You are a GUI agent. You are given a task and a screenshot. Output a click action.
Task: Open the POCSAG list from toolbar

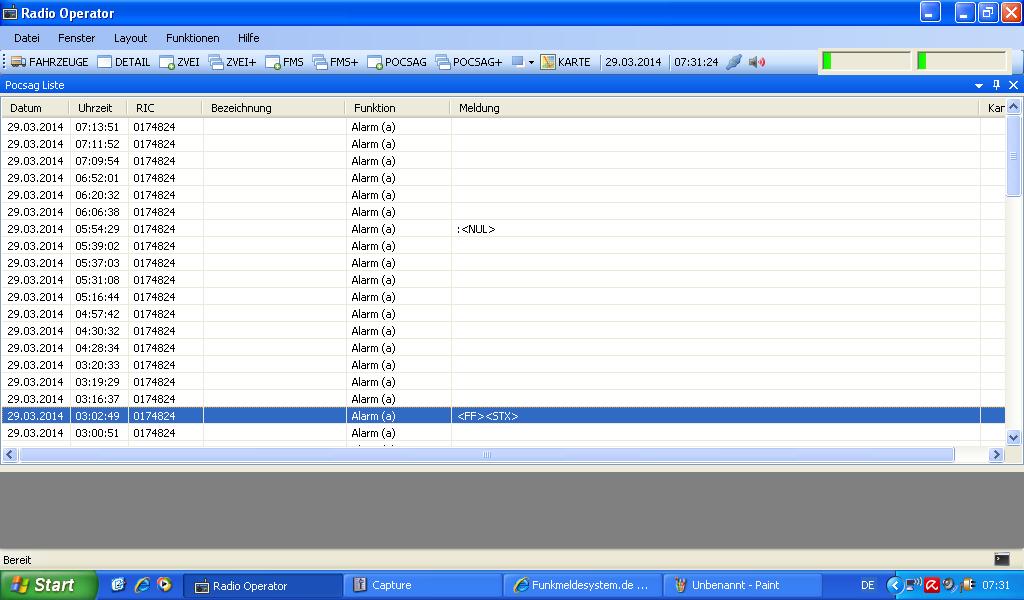[x=397, y=62]
